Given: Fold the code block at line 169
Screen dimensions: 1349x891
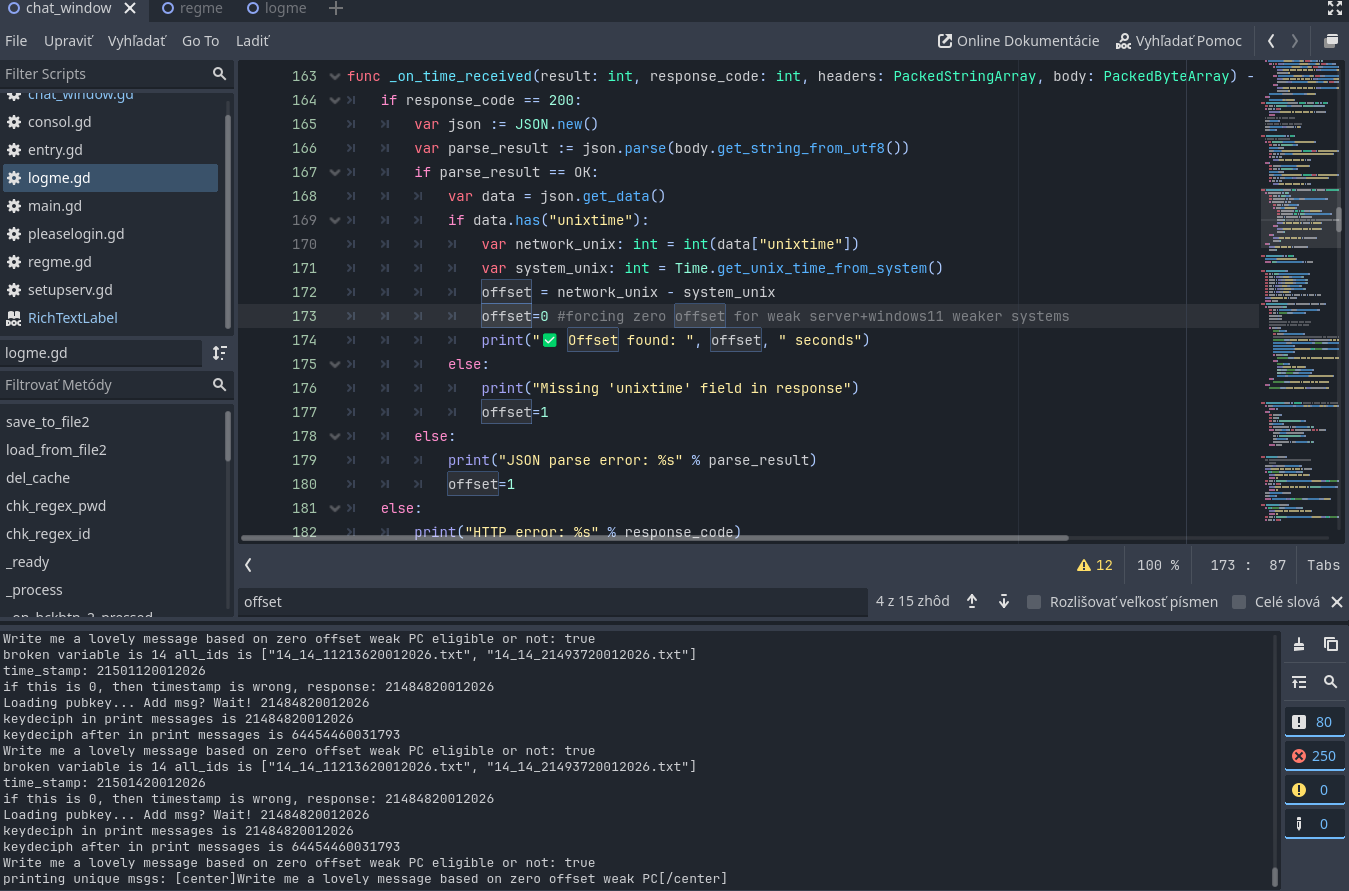Looking at the screenshot, I should pyautogui.click(x=334, y=220).
